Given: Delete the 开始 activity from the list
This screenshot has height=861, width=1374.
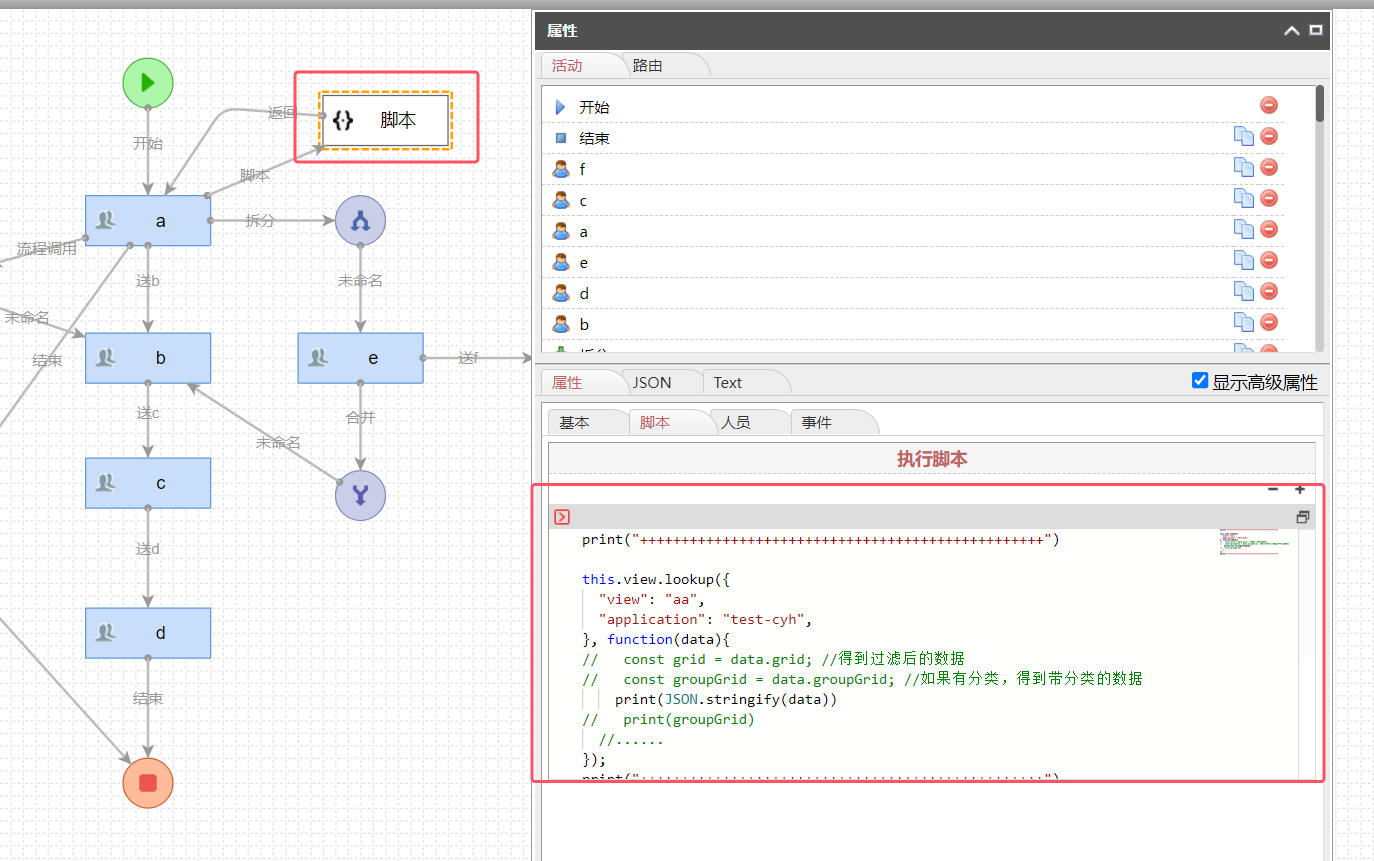Looking at the screenshot, I should pos(1268,105).
